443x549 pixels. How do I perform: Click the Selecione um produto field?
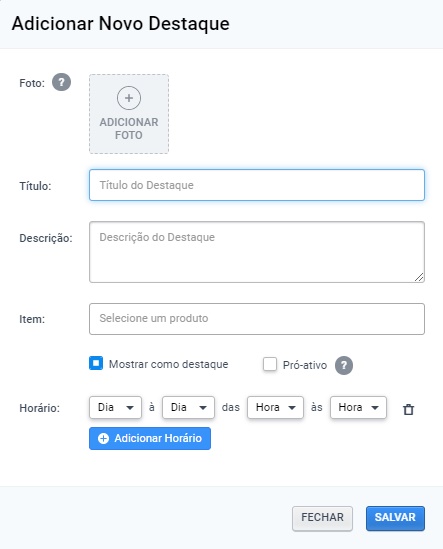[257, 319]
